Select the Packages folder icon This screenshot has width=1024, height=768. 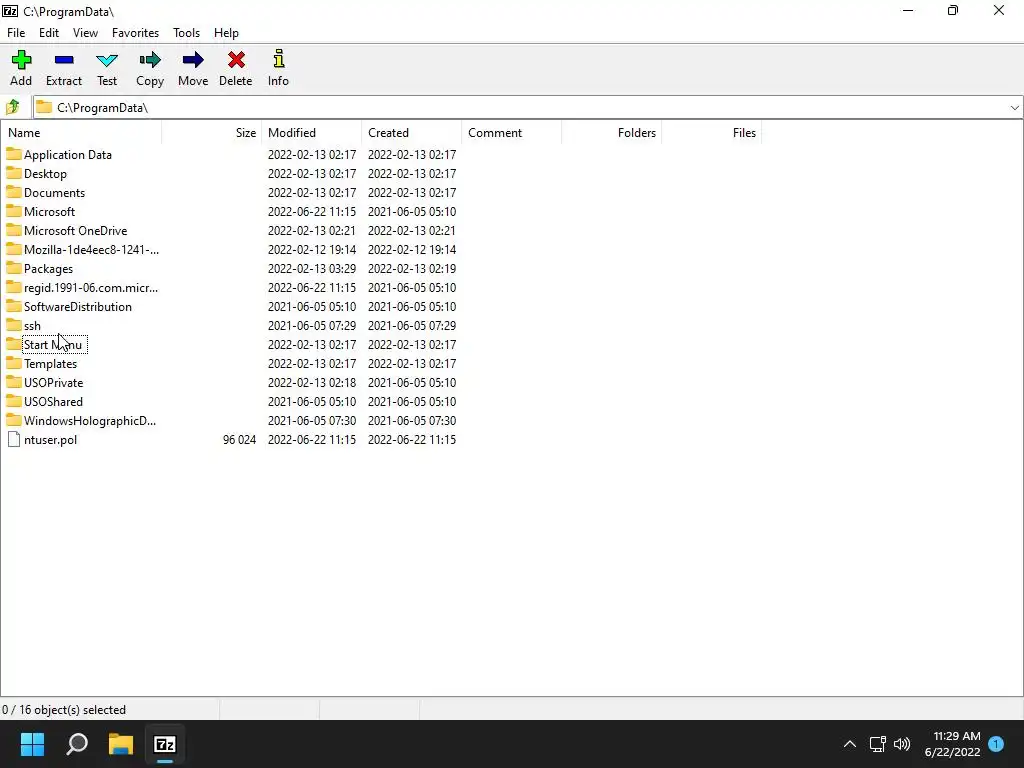pos(14,268)
